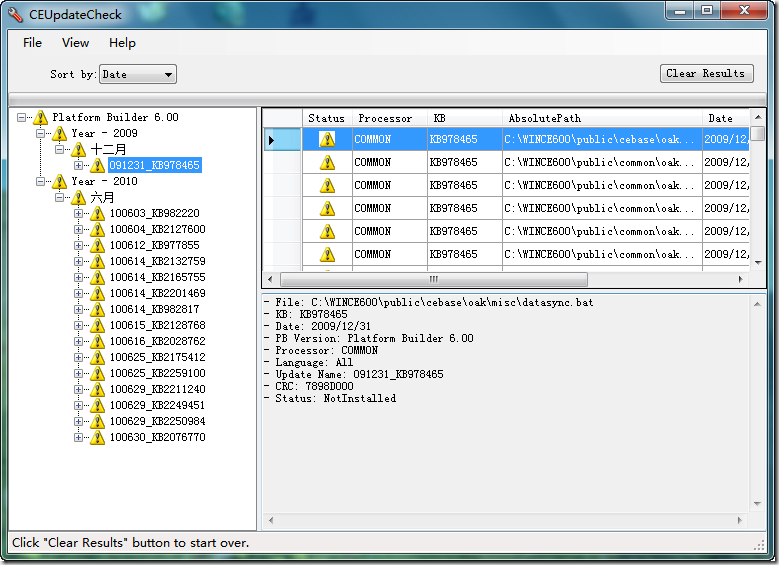Sort table by KB column header
The width and height of the screenshot is (779, 565).
pyautogui.click(x=465, y=118)
